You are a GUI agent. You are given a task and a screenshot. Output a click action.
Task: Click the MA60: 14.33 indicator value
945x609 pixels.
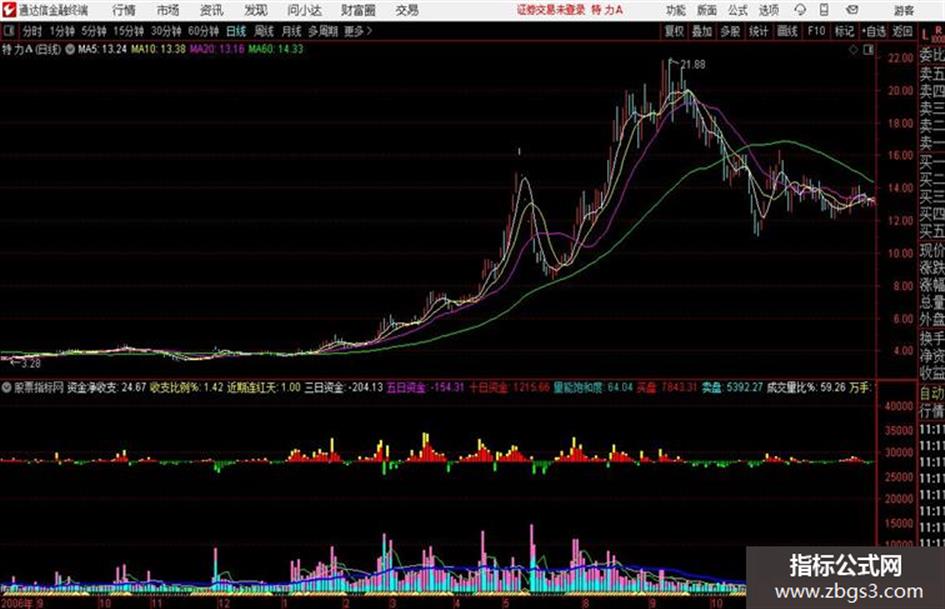click(x=275, y=49)
